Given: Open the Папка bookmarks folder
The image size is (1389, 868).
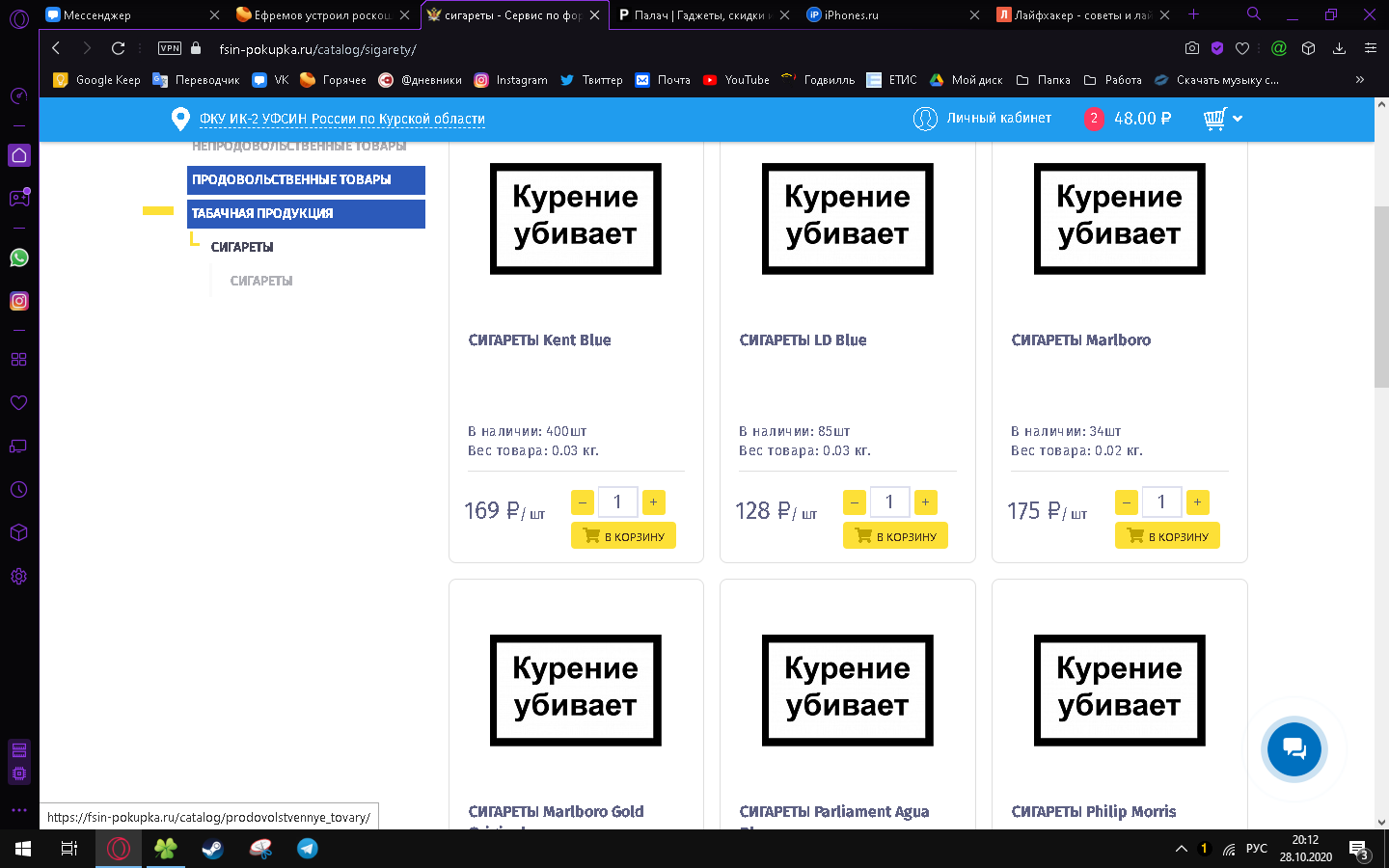Looking at the screenshot, I should coord(1044,80).
